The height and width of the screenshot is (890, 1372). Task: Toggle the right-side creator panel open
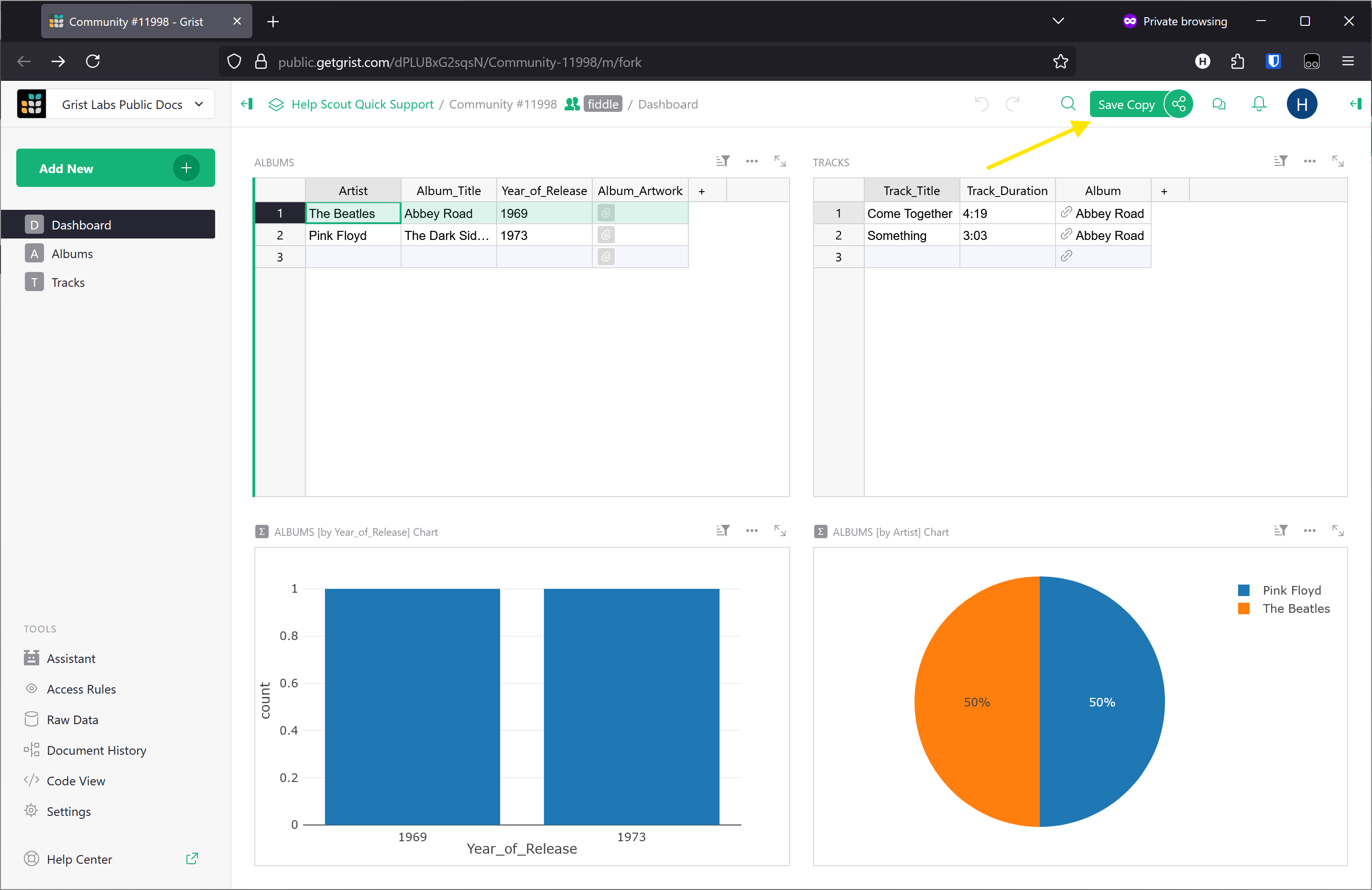pos(1355,104)
